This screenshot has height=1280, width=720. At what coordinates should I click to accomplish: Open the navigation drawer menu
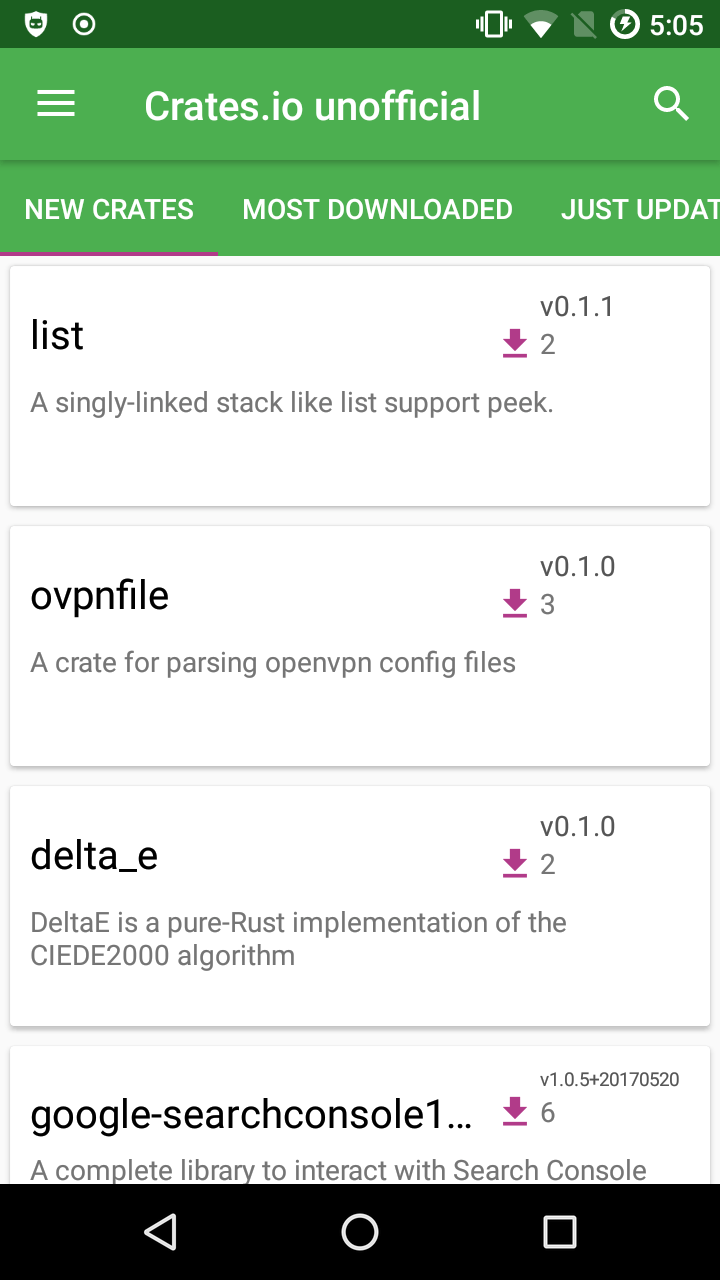(55, 103)
